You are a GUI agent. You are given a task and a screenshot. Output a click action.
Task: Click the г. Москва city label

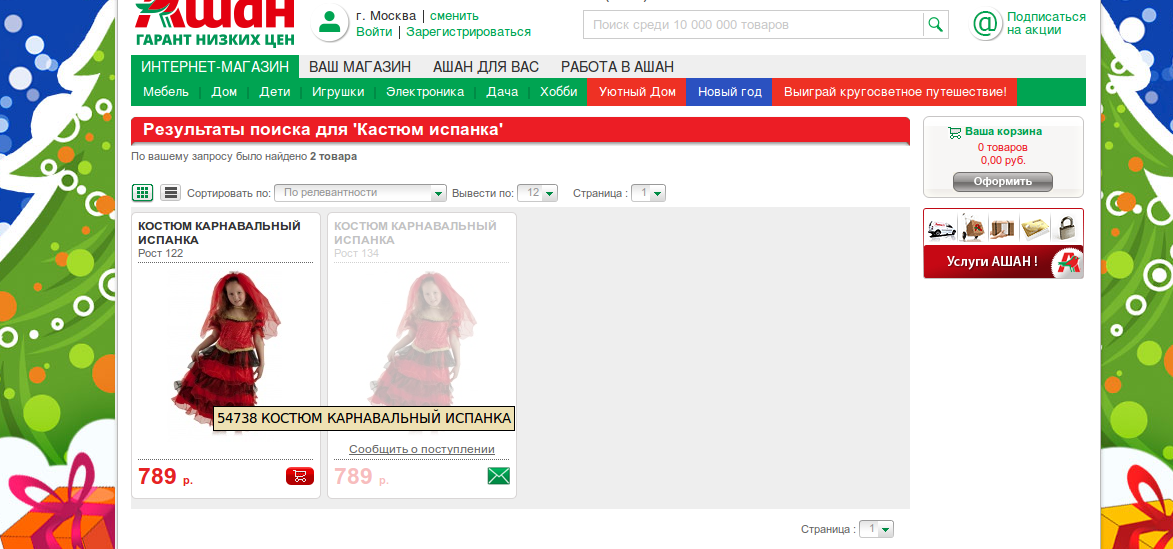[386, 16]
